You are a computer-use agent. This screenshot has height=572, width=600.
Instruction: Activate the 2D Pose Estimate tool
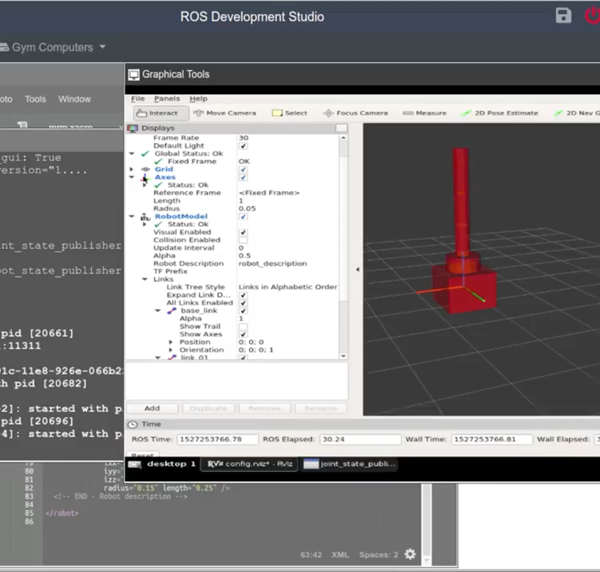click(x=500, y=113)
